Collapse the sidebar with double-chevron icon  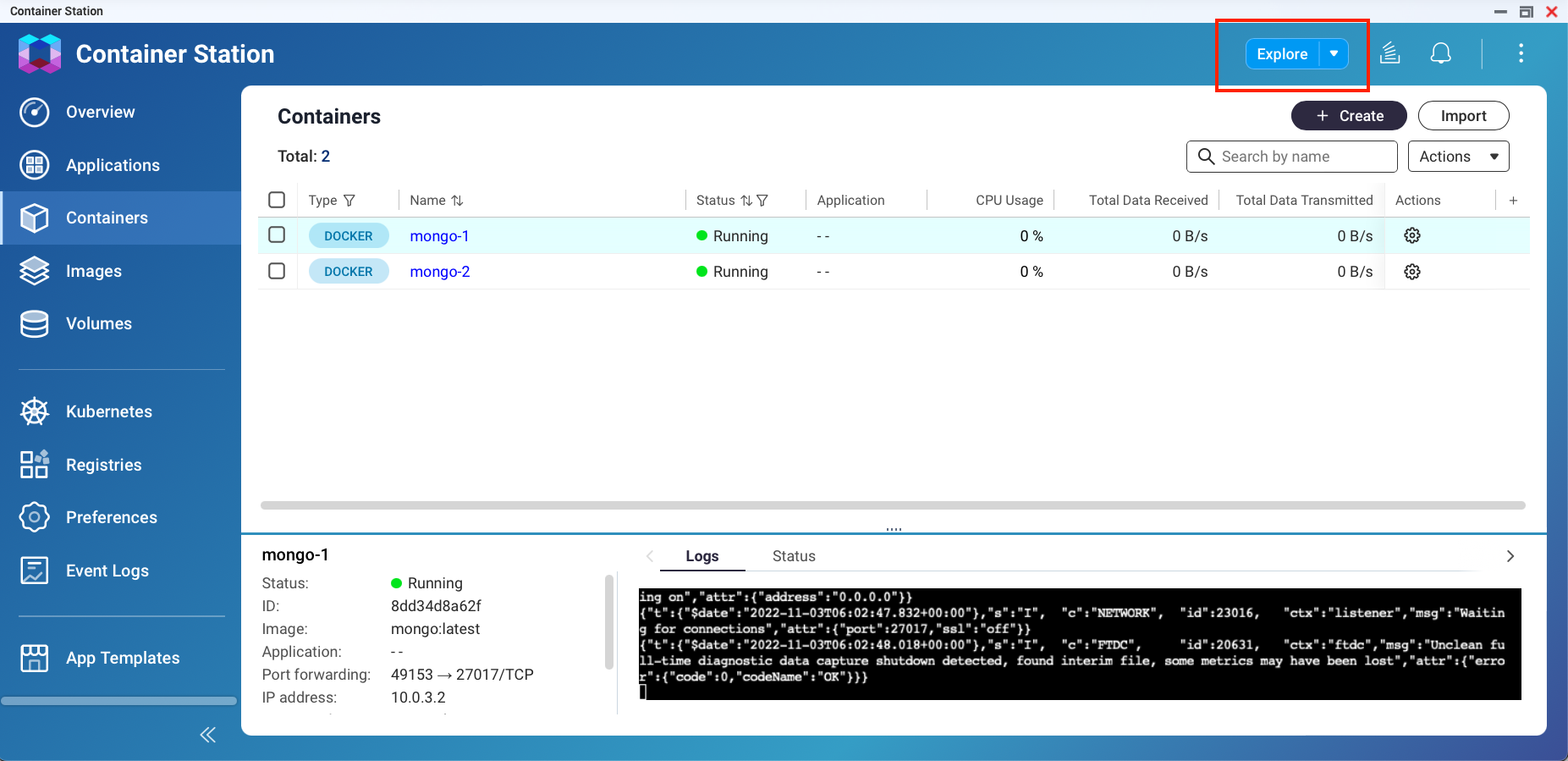coord(207,735)
